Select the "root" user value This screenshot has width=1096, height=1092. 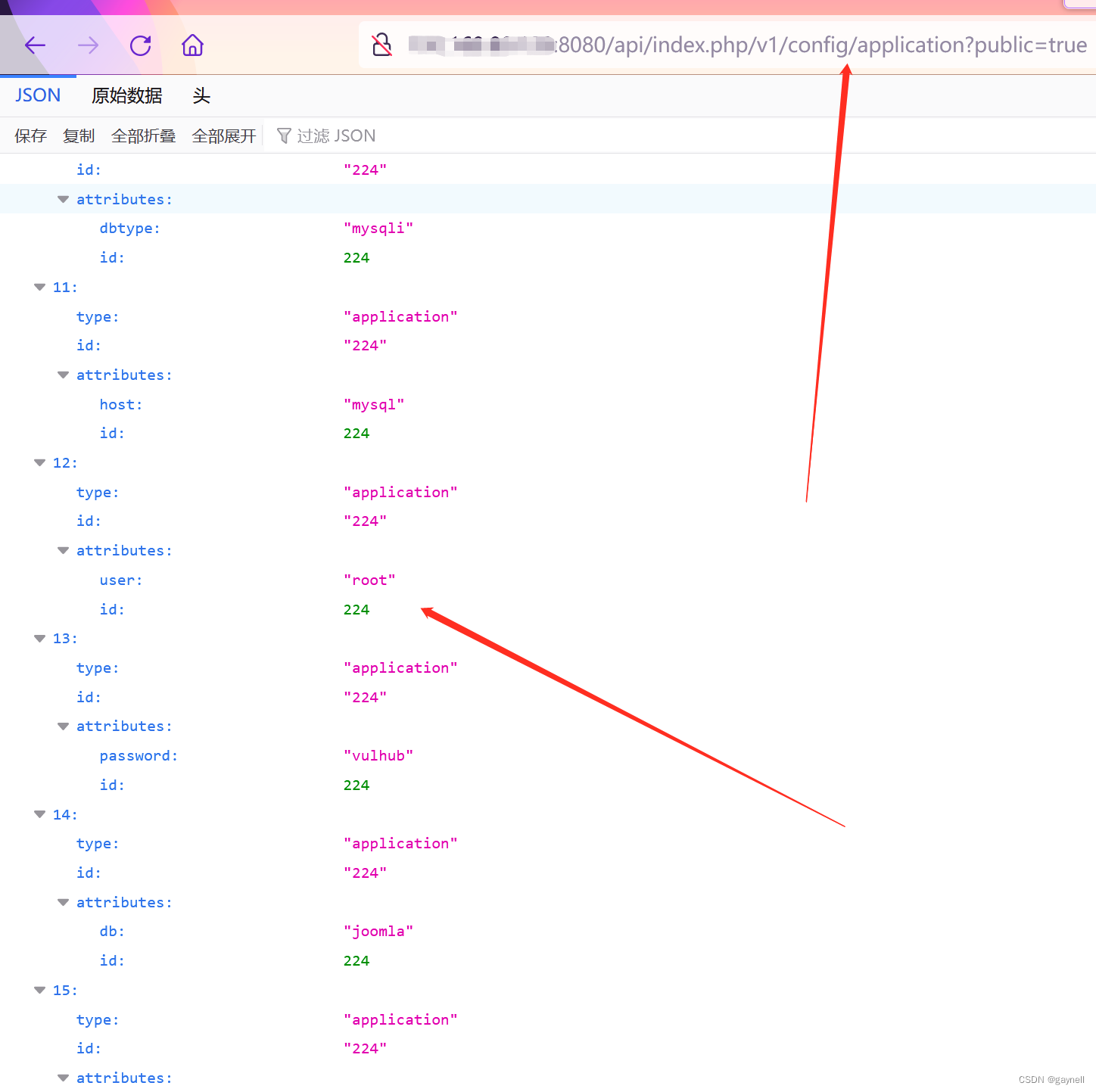point(369,580)
